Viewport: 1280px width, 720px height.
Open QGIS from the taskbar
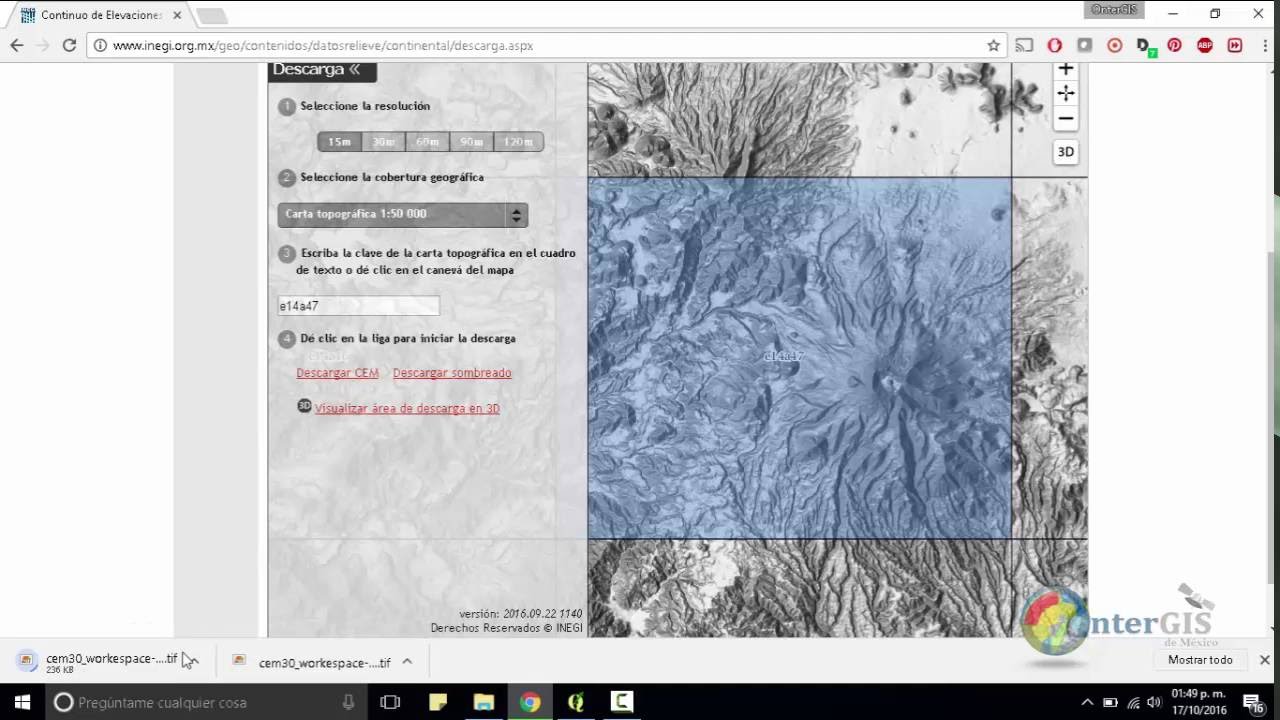[576, 702]
